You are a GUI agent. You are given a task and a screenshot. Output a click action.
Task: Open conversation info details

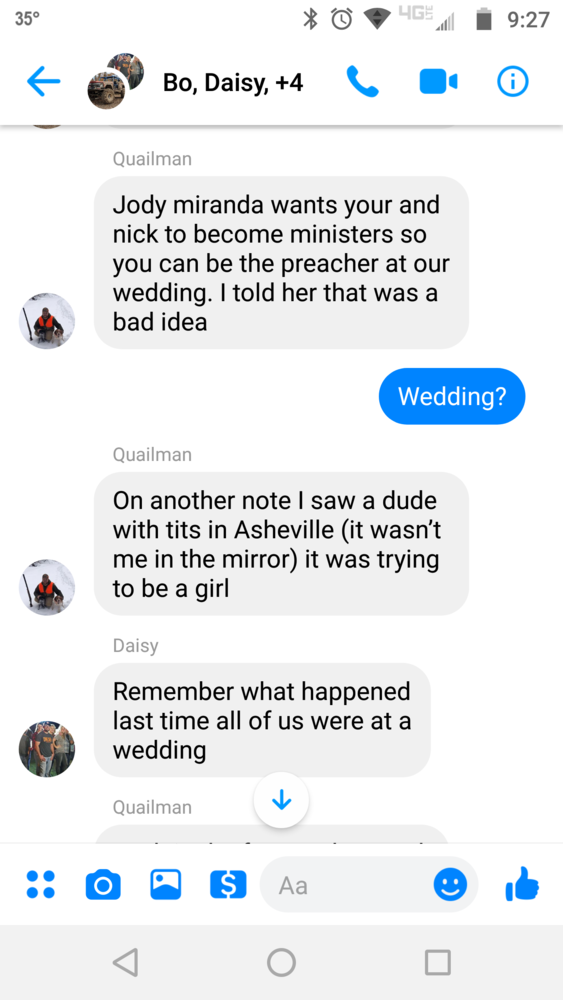(x=513, y=82)
